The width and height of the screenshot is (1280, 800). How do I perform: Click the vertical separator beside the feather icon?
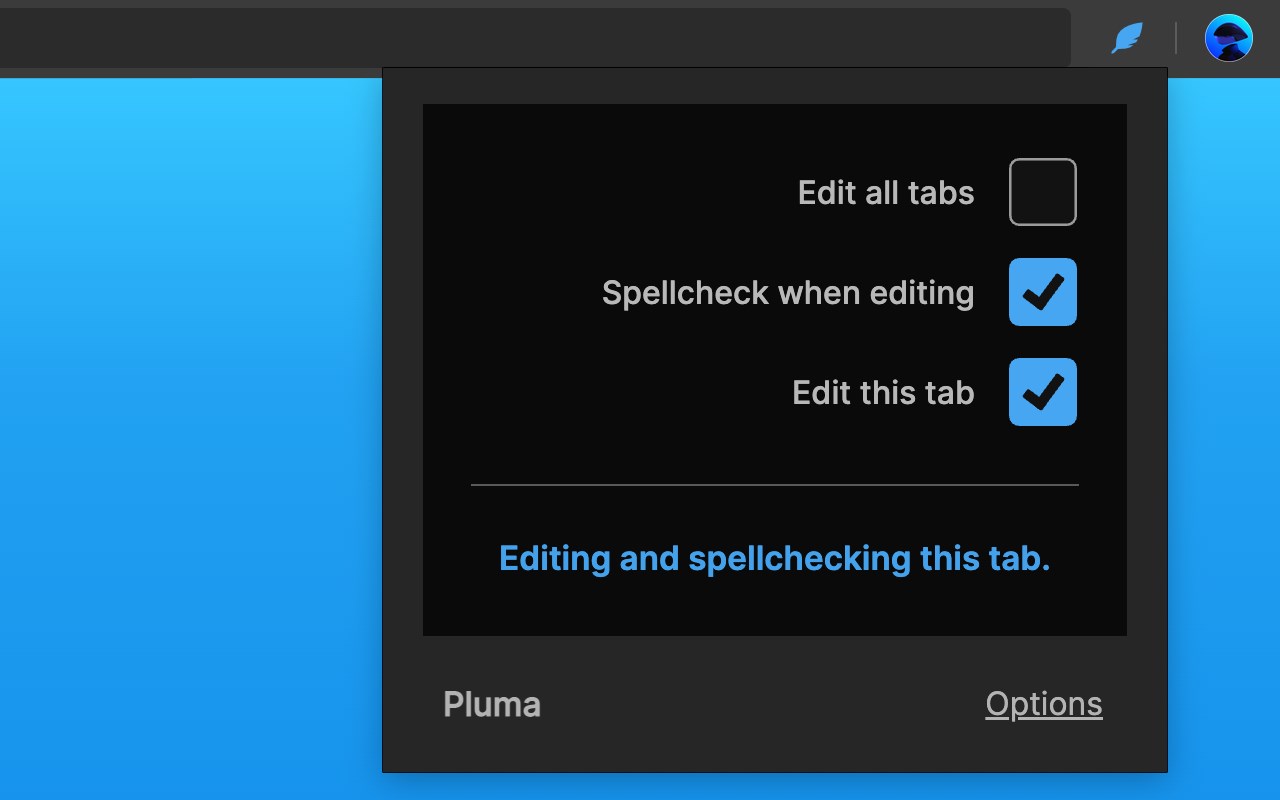tap(1176, 39)
